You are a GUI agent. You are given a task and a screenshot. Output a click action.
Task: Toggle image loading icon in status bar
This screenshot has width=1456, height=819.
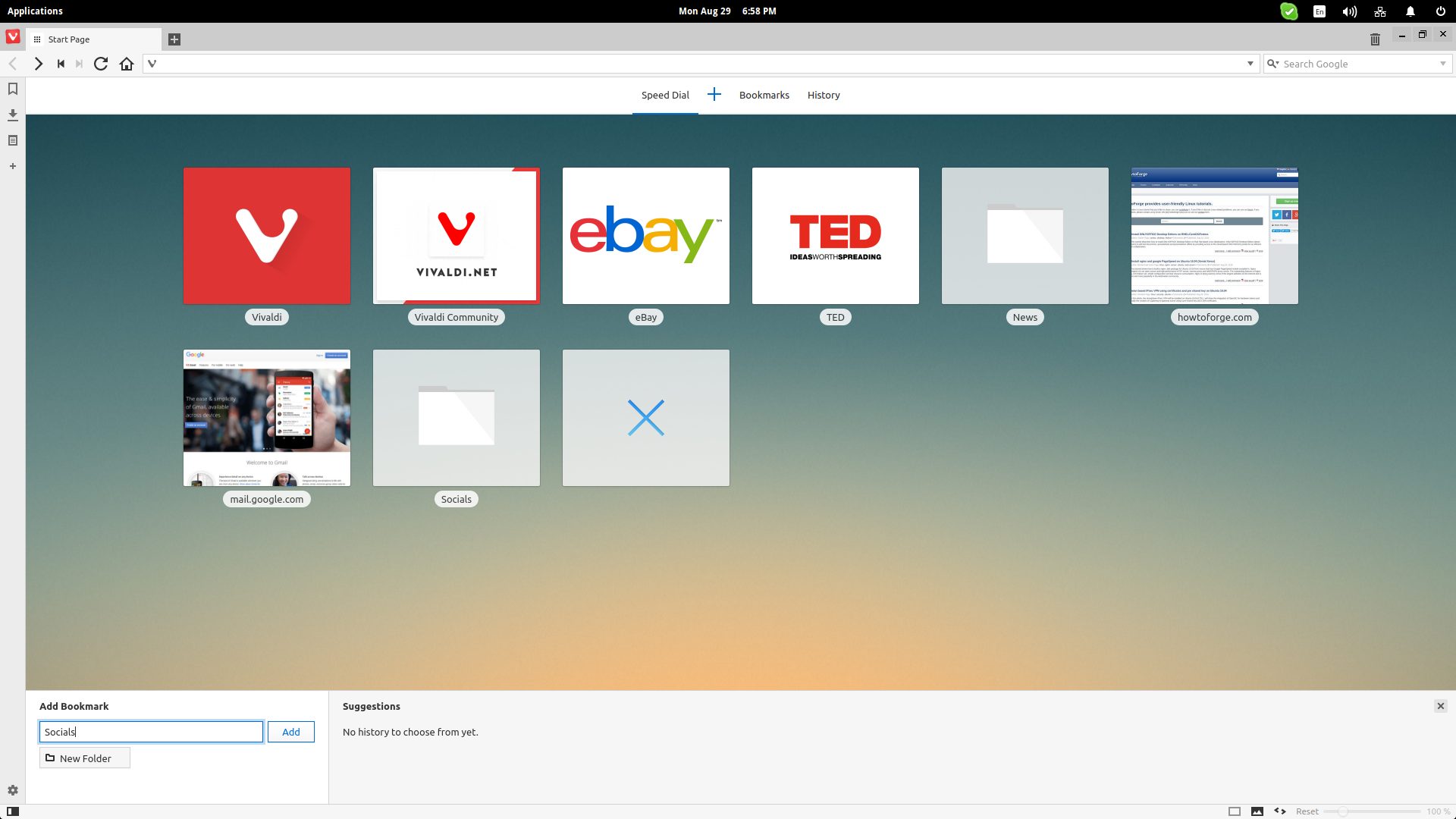[x=1257, y=811]
